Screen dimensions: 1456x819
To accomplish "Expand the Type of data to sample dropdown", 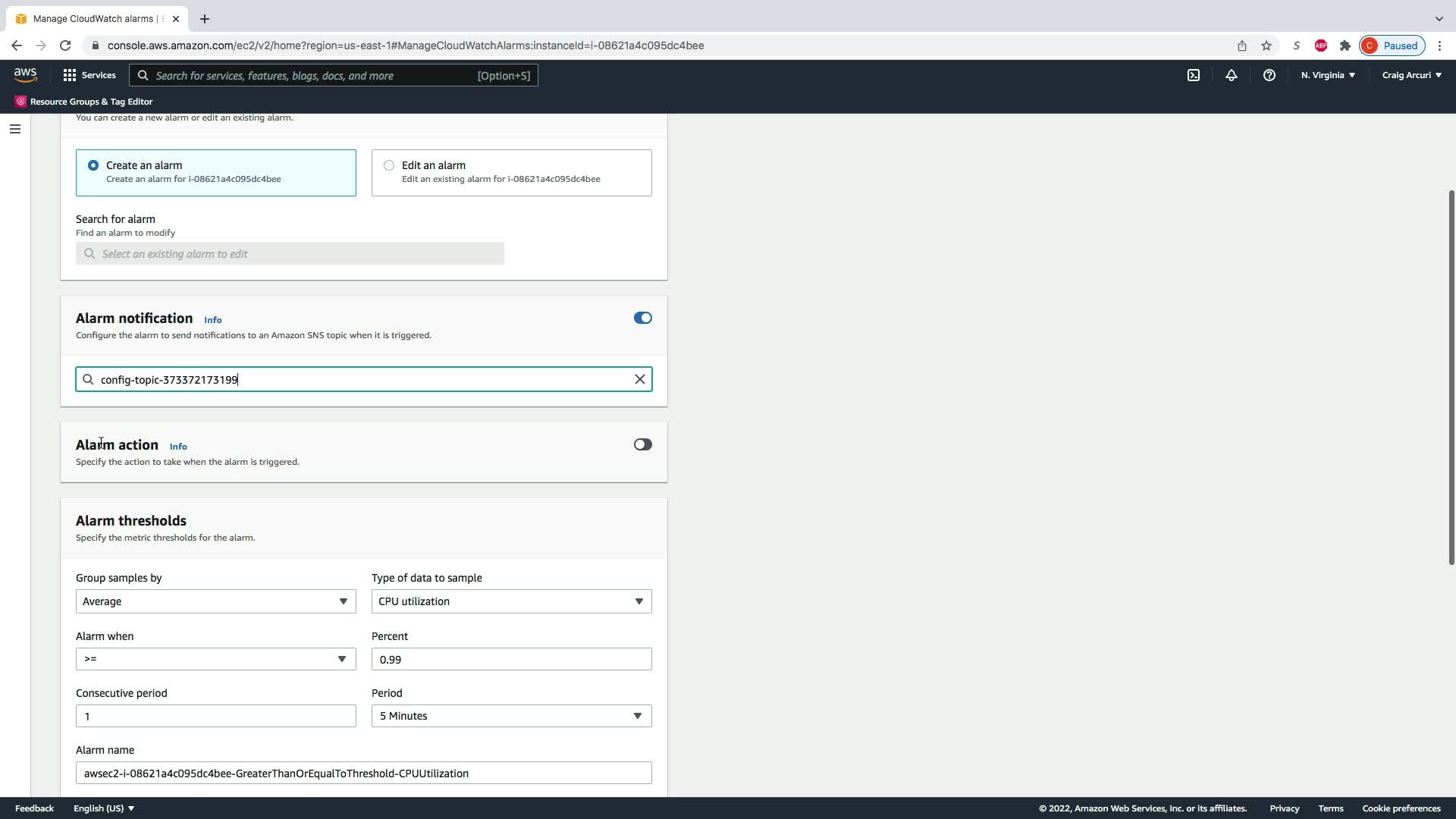I will pyautogui.click(x=511, y=601).
